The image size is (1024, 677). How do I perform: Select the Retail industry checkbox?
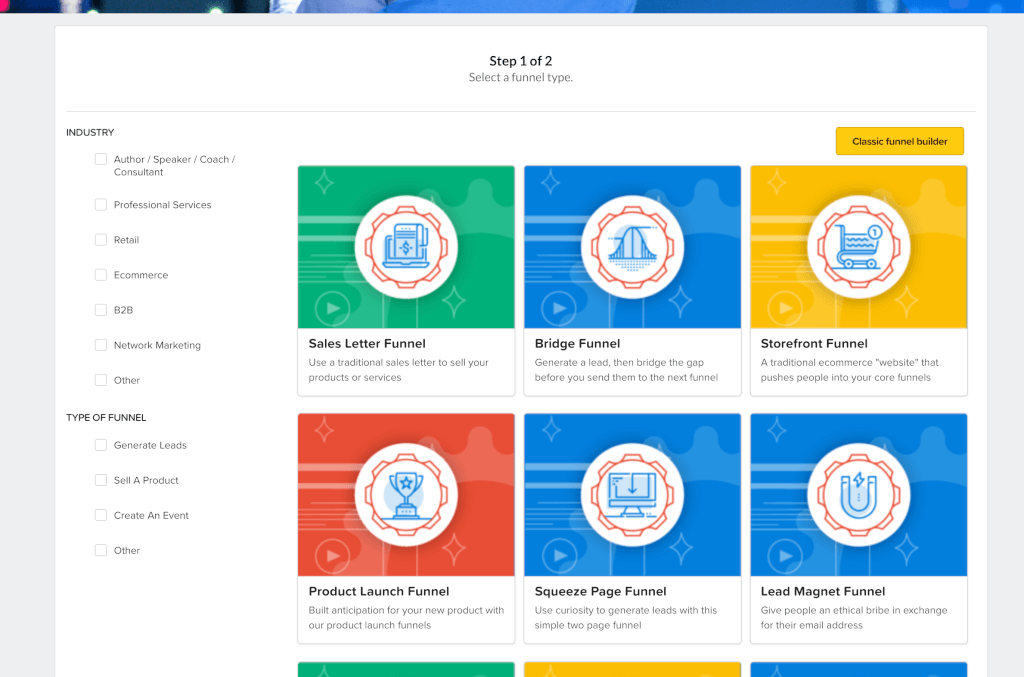(100, 239)
